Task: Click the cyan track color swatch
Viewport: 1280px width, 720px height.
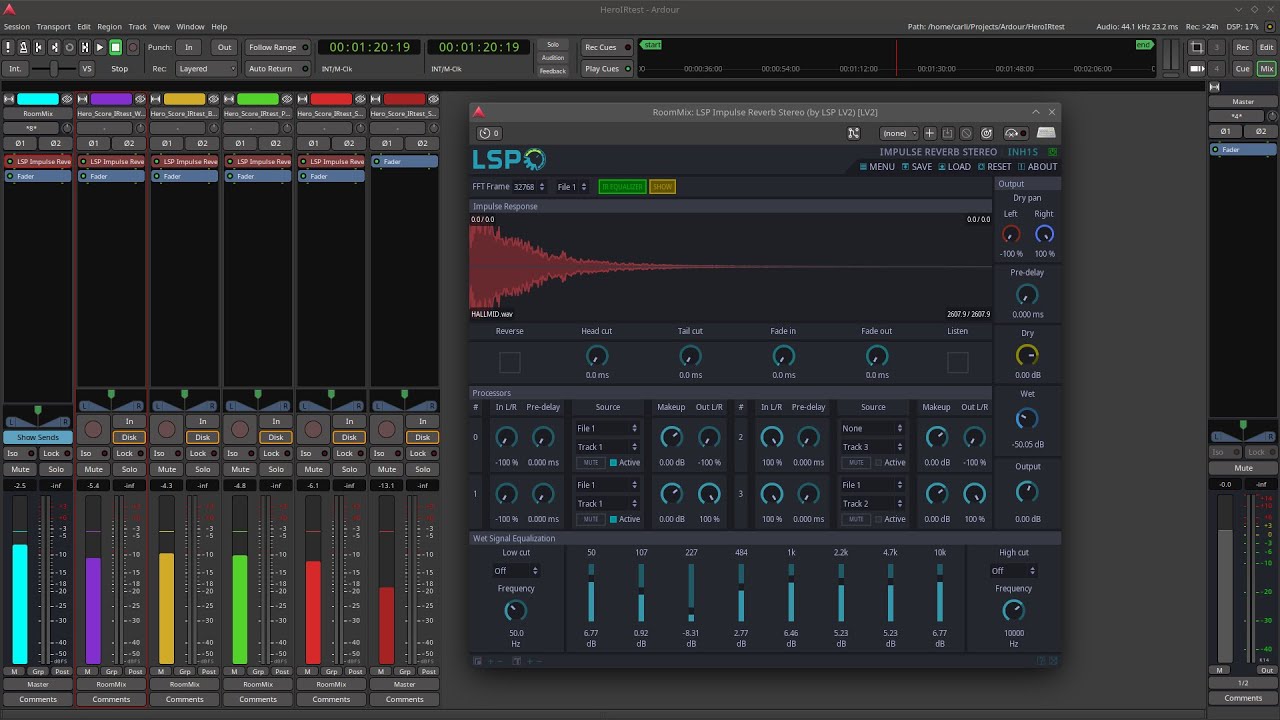Action: coord(38,99)
